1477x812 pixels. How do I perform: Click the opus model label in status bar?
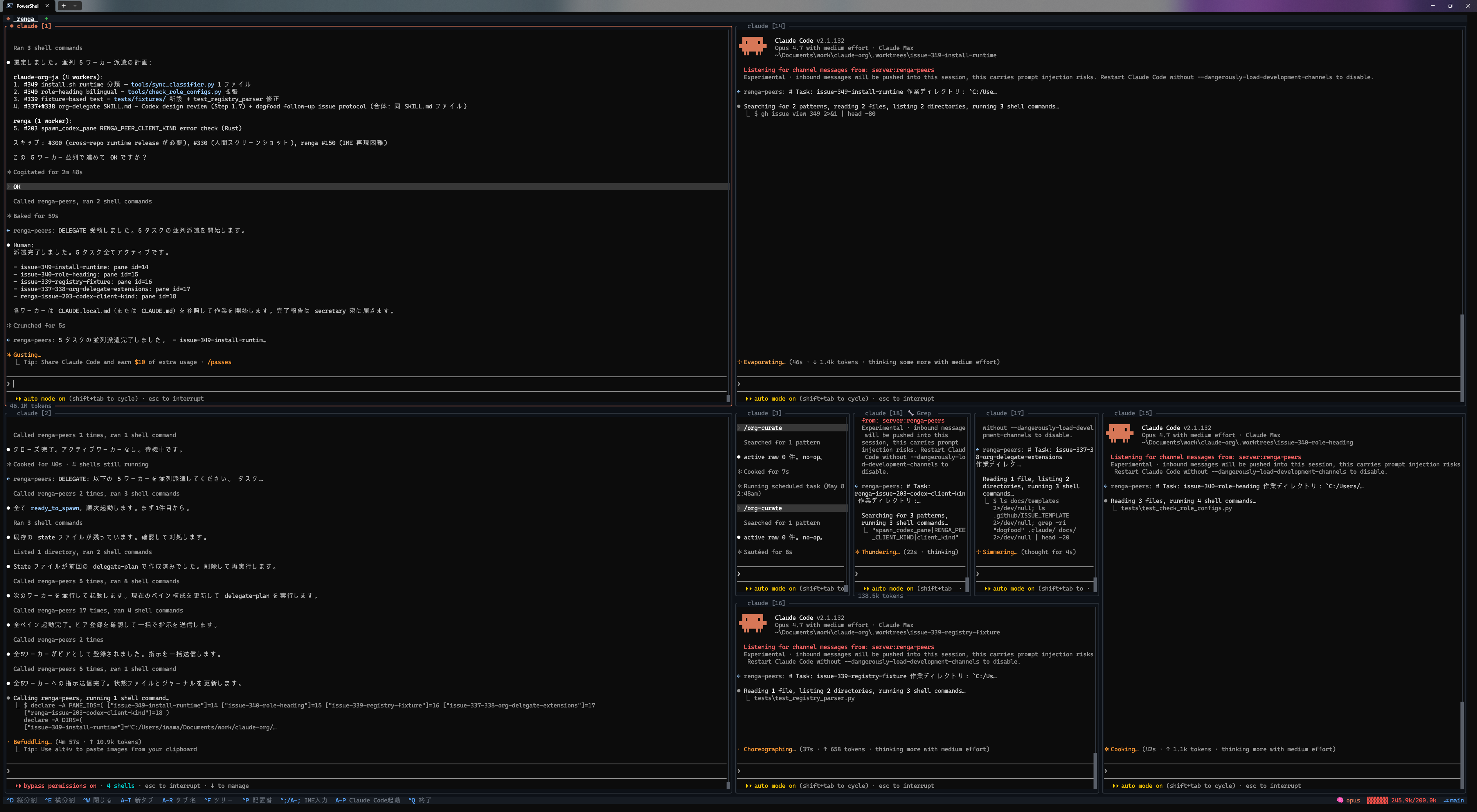[x=1353, y=800]
